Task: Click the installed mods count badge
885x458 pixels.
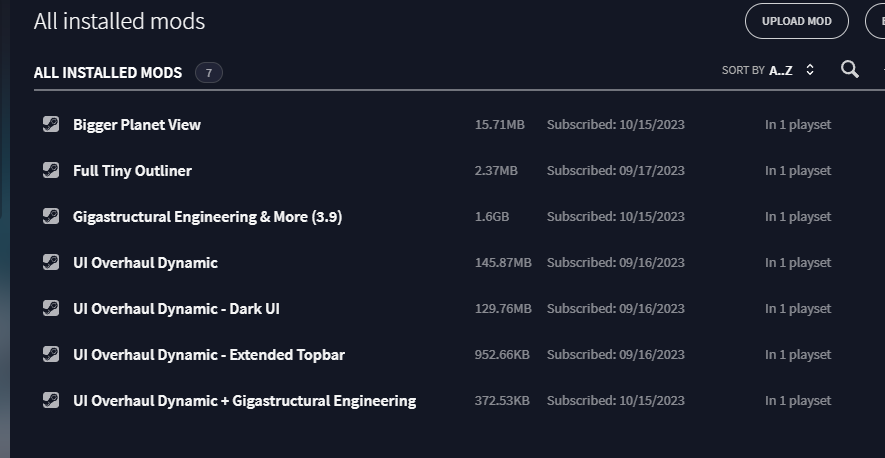Action: point(209,73)
